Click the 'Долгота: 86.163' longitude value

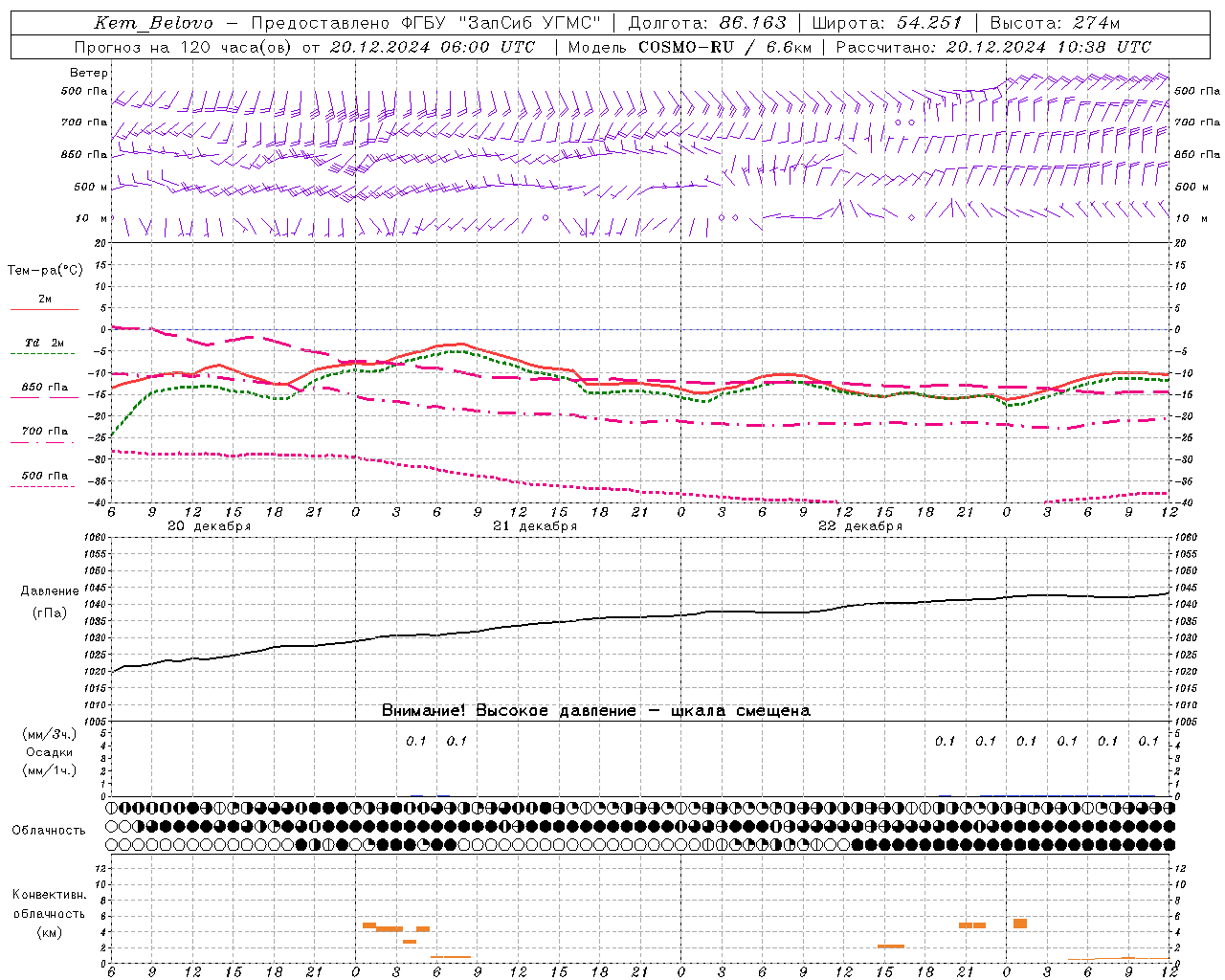point(707,23)
